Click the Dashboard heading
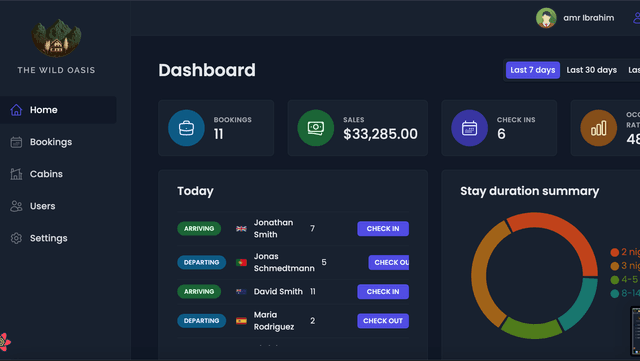 click(x=207, y=70)
